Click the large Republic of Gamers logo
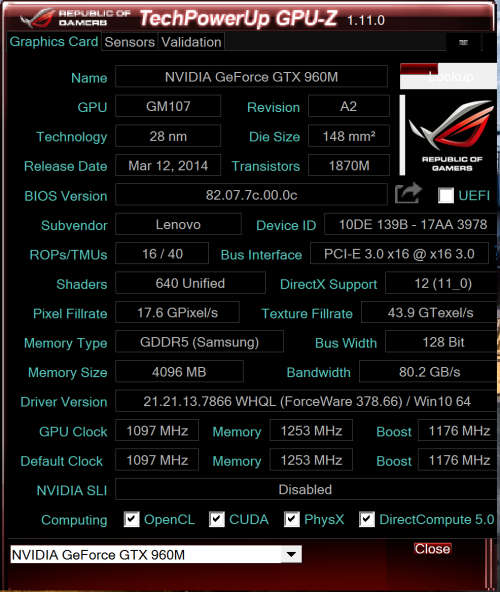 point(450,135)
